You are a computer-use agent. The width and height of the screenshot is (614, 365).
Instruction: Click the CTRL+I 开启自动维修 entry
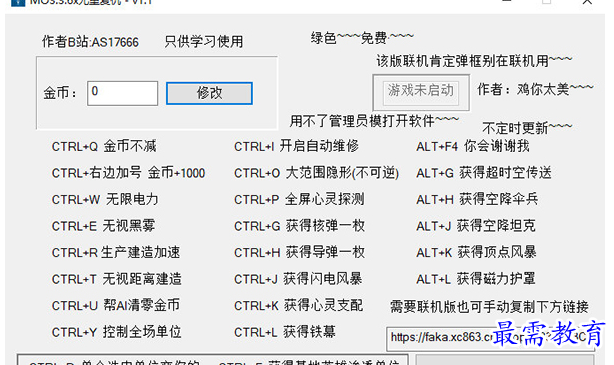click(x=296, y=146)
